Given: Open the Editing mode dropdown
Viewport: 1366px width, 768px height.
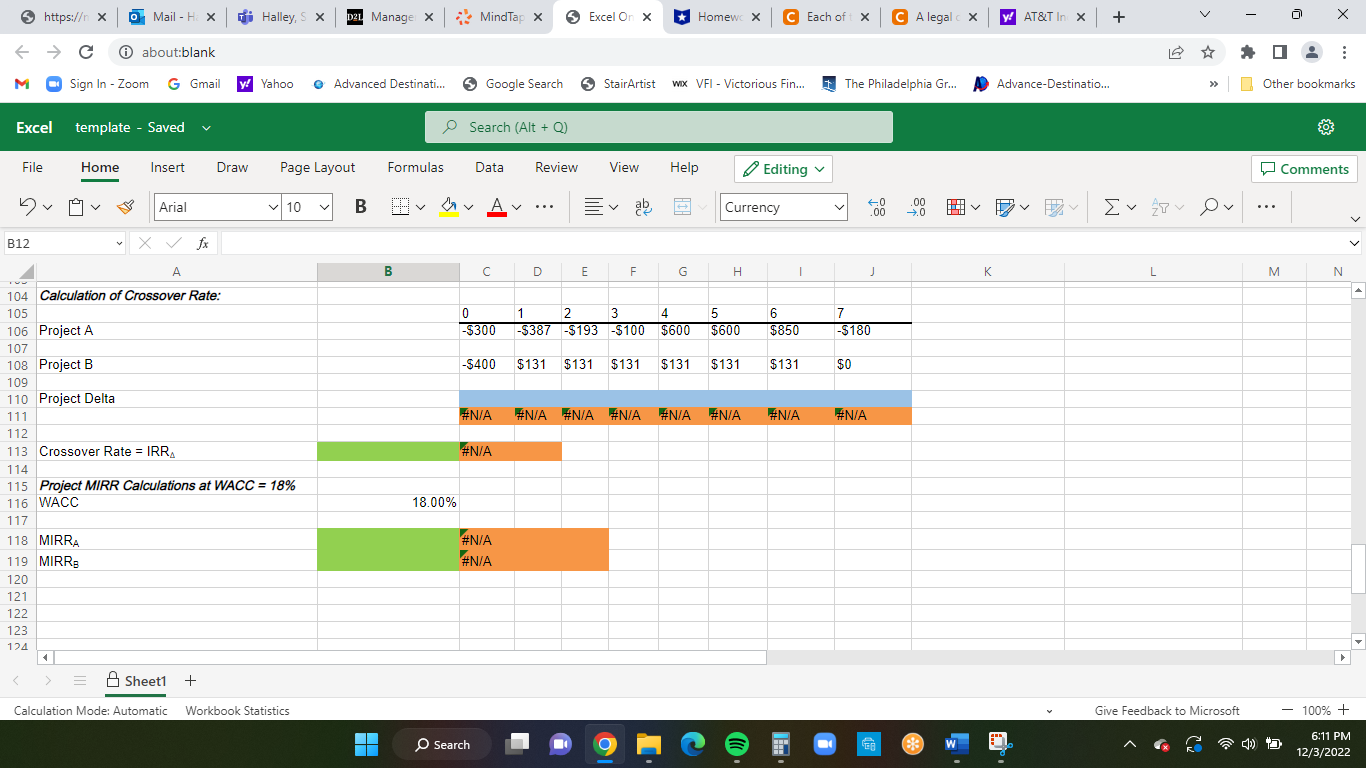Looking at the screenshot, I should click(783, 169).
